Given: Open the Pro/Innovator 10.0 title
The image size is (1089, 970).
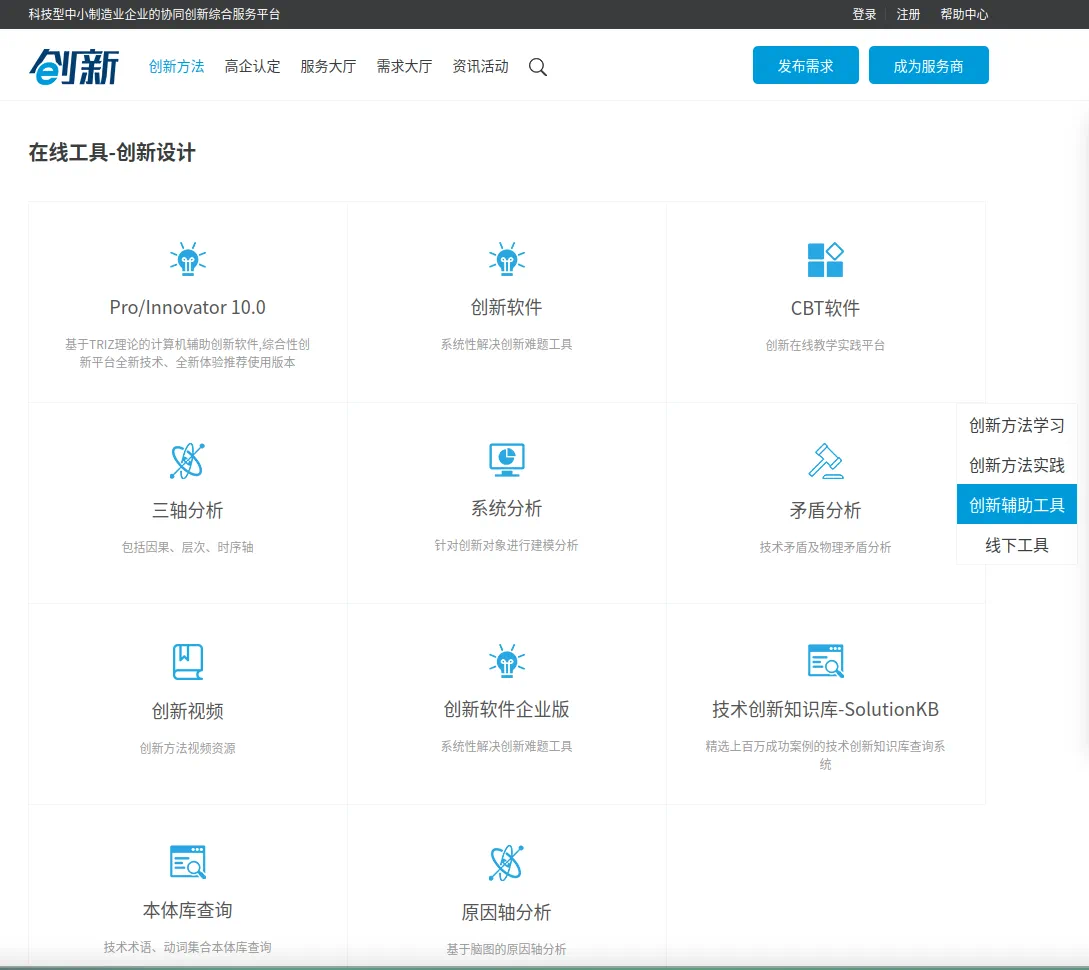Looking at the screenshot, I should 188,308.
